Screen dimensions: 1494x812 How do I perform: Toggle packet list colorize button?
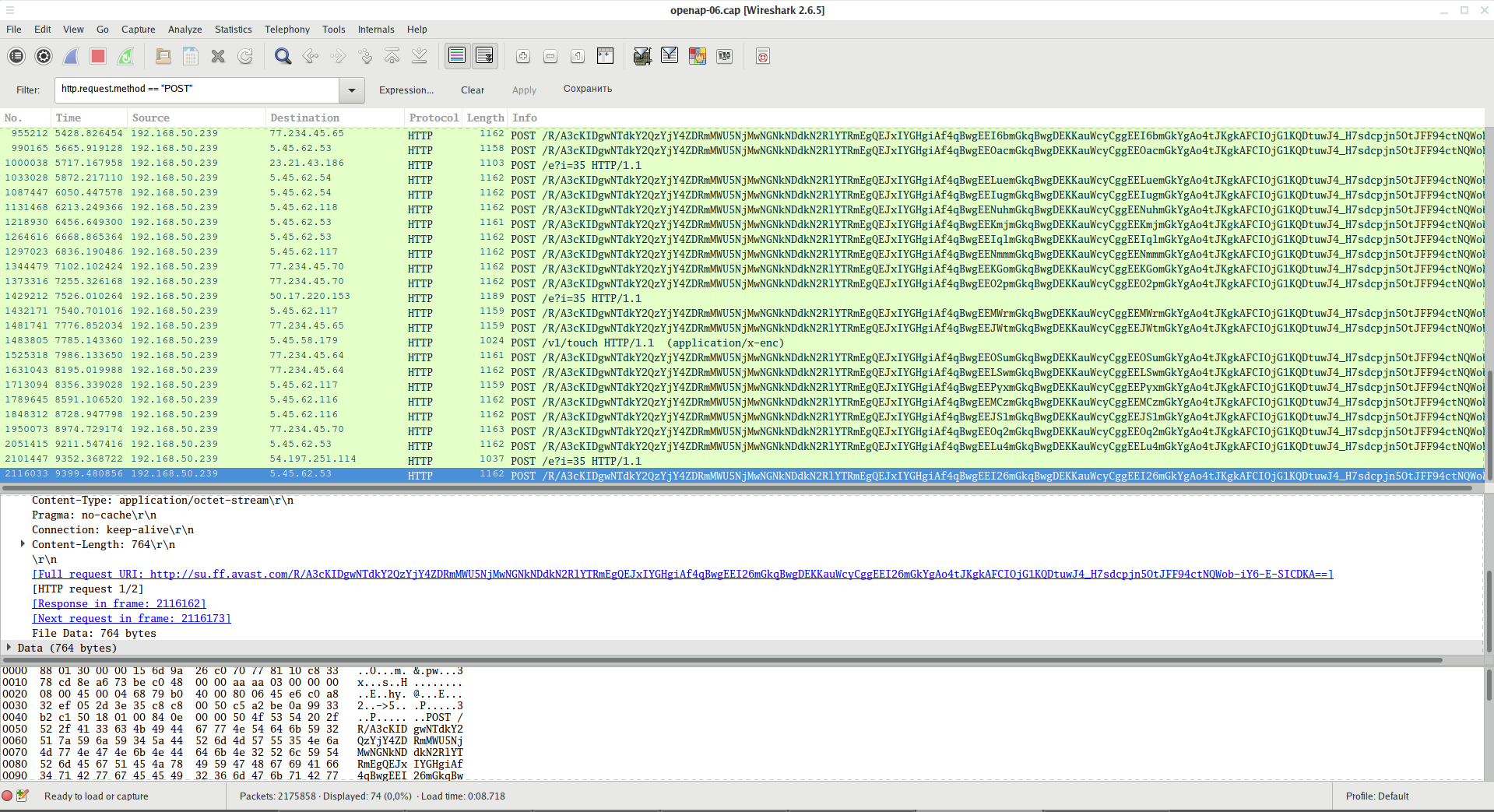[x=457, y=56]
